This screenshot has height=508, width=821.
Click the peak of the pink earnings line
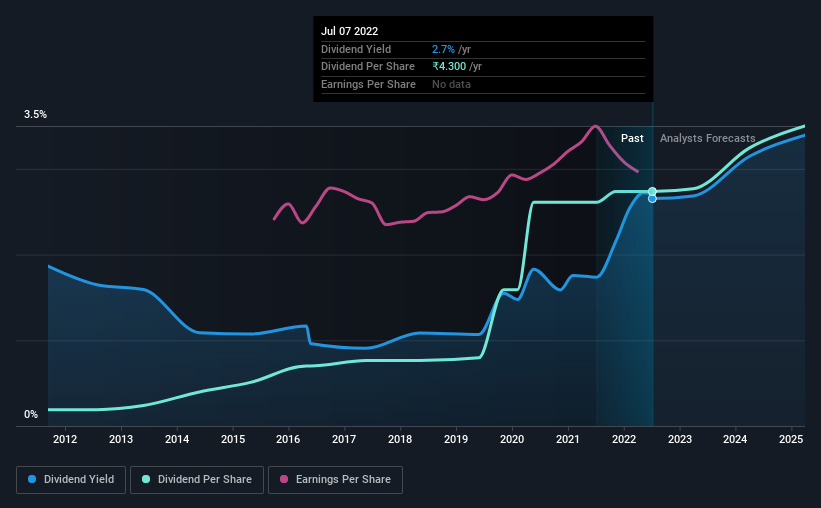pyautogui.click(x=595, y=126)
